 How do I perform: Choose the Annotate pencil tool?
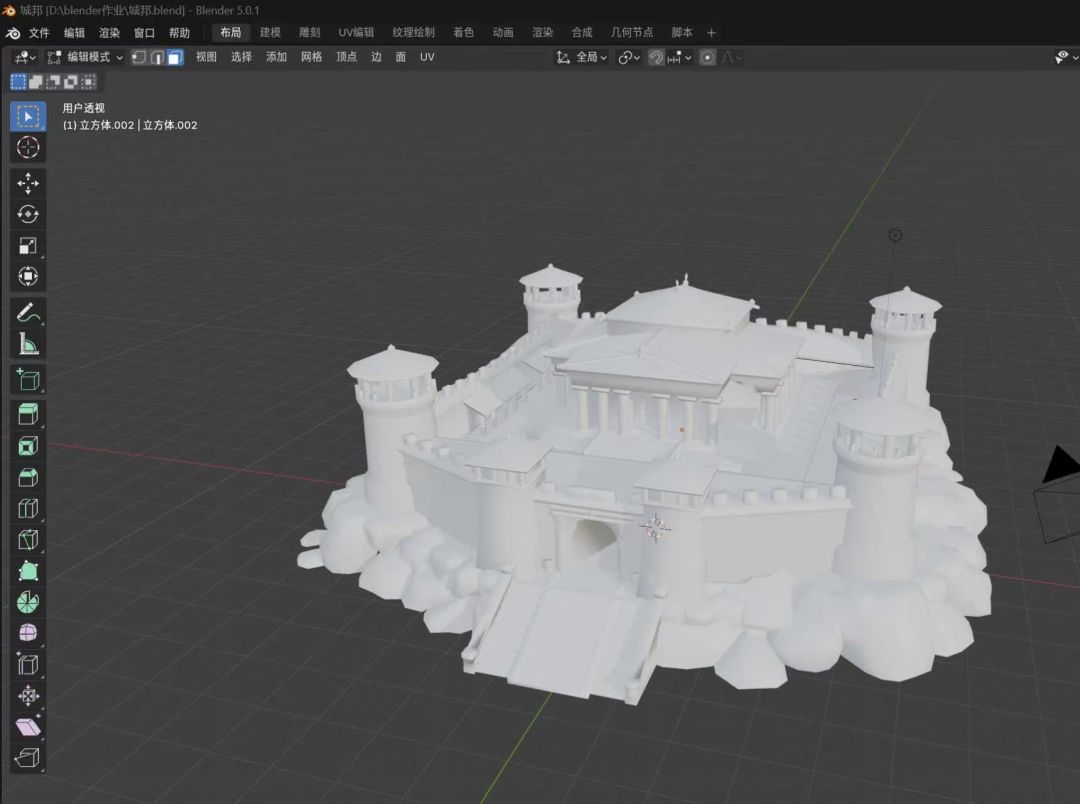[28, 313]
